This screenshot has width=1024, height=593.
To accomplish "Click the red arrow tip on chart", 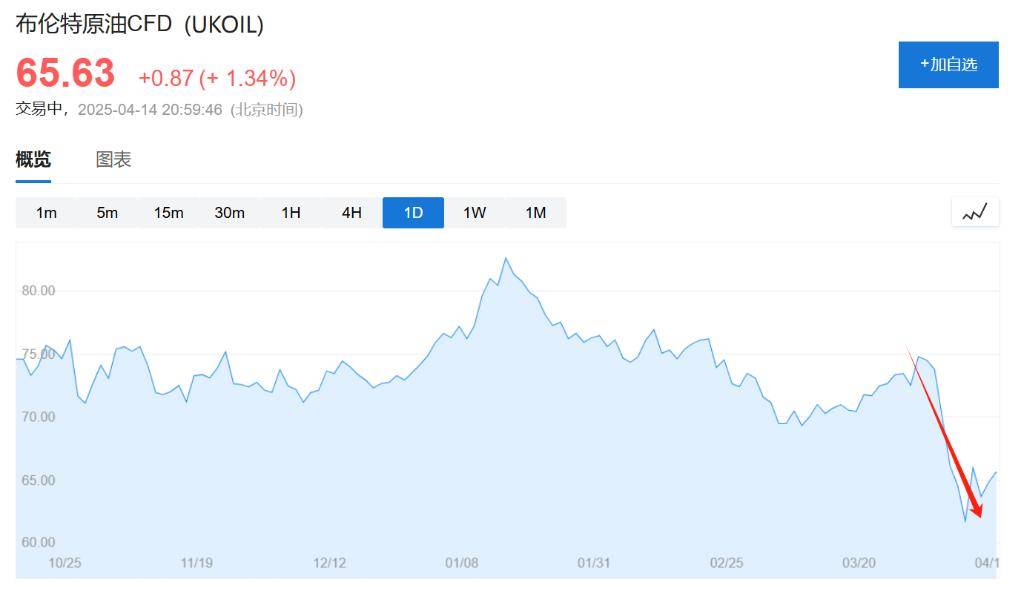I will coord(978,515).
